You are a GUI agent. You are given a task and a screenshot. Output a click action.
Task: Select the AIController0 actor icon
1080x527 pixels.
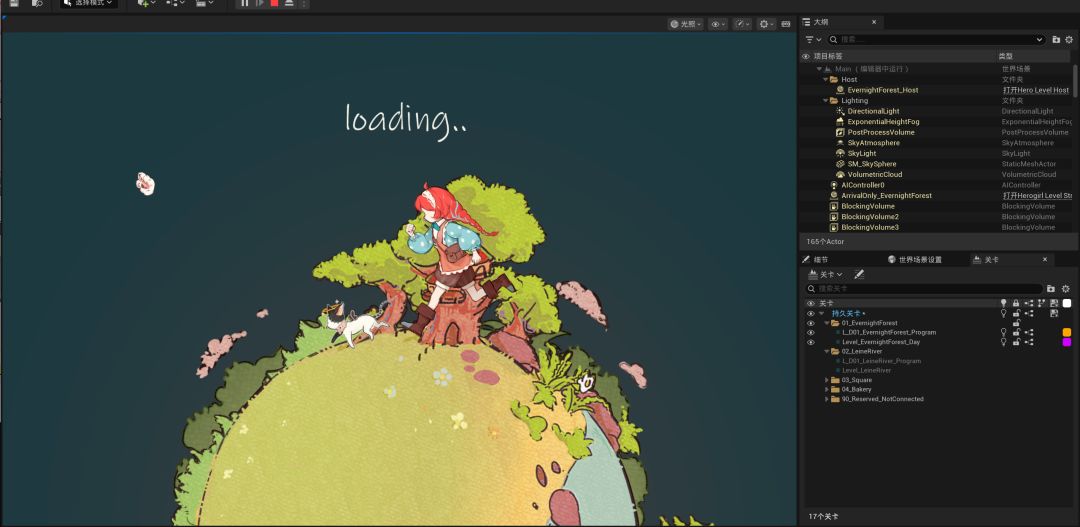834,185
